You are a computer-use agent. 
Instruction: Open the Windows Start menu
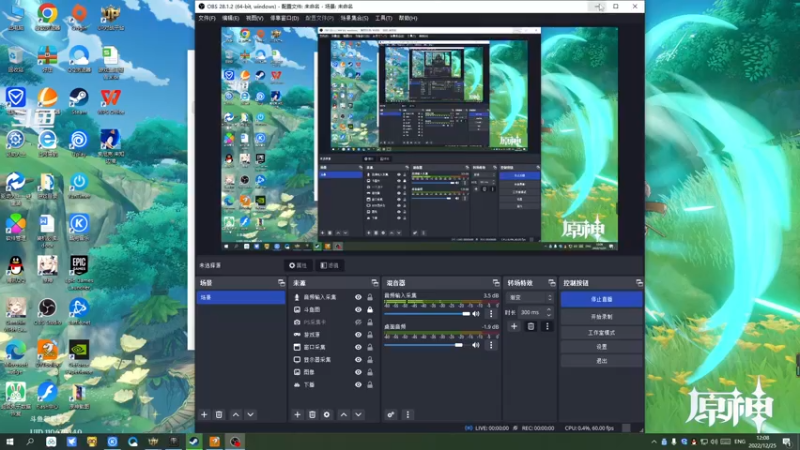click(x=10, y=441)
